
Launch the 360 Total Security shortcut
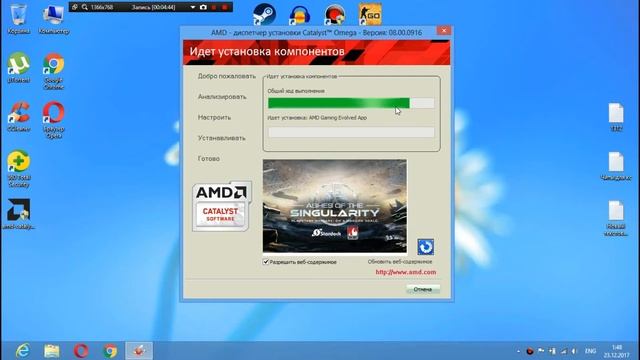click(18, 168)
